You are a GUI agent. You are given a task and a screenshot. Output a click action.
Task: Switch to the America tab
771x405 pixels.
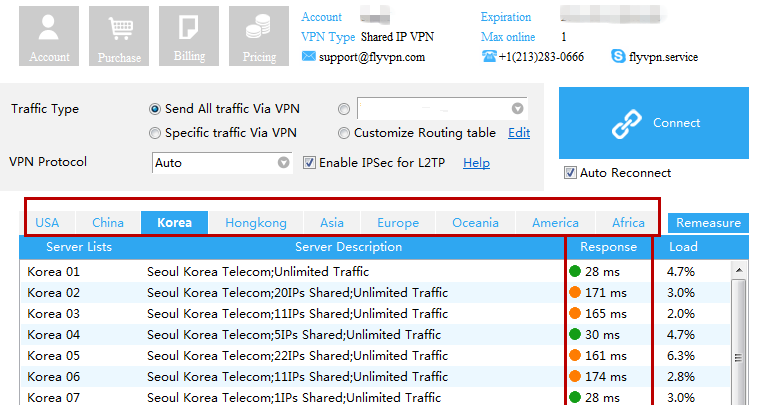coord(555,223)
